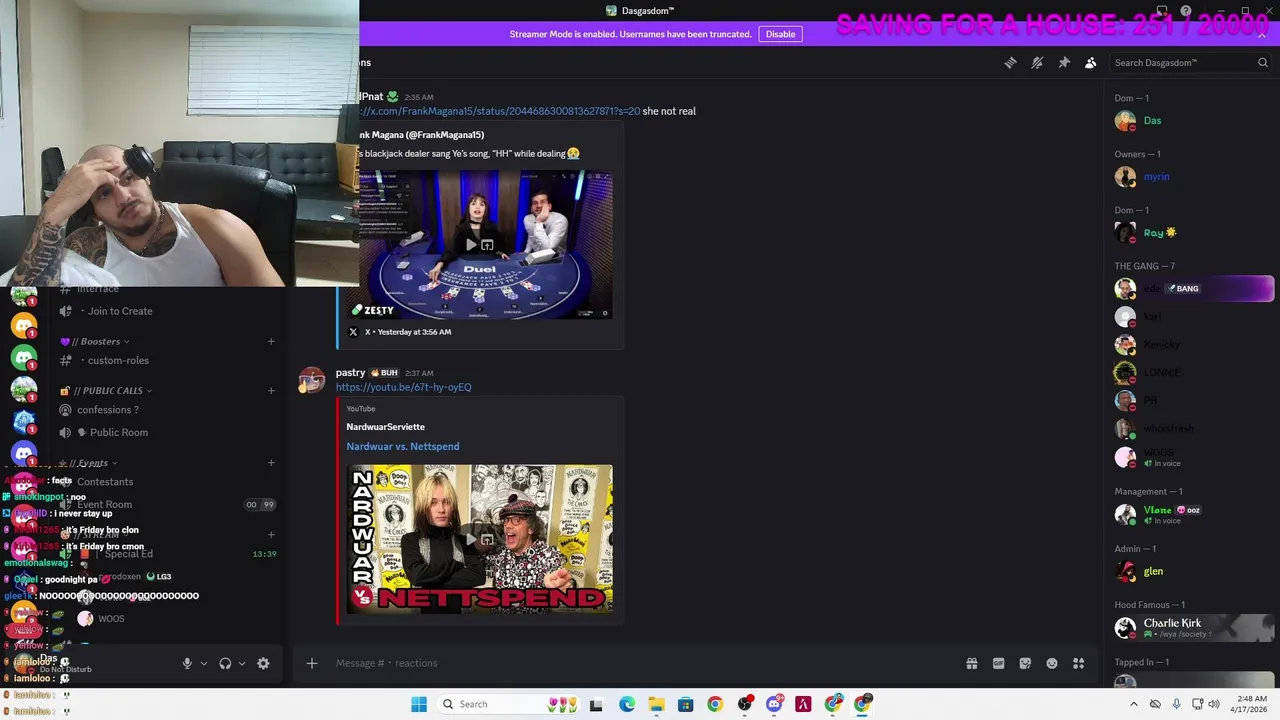This screenshot has height=720, width=1280.
Task: Open microphone input options chevron
Action: tap(204, 663)
